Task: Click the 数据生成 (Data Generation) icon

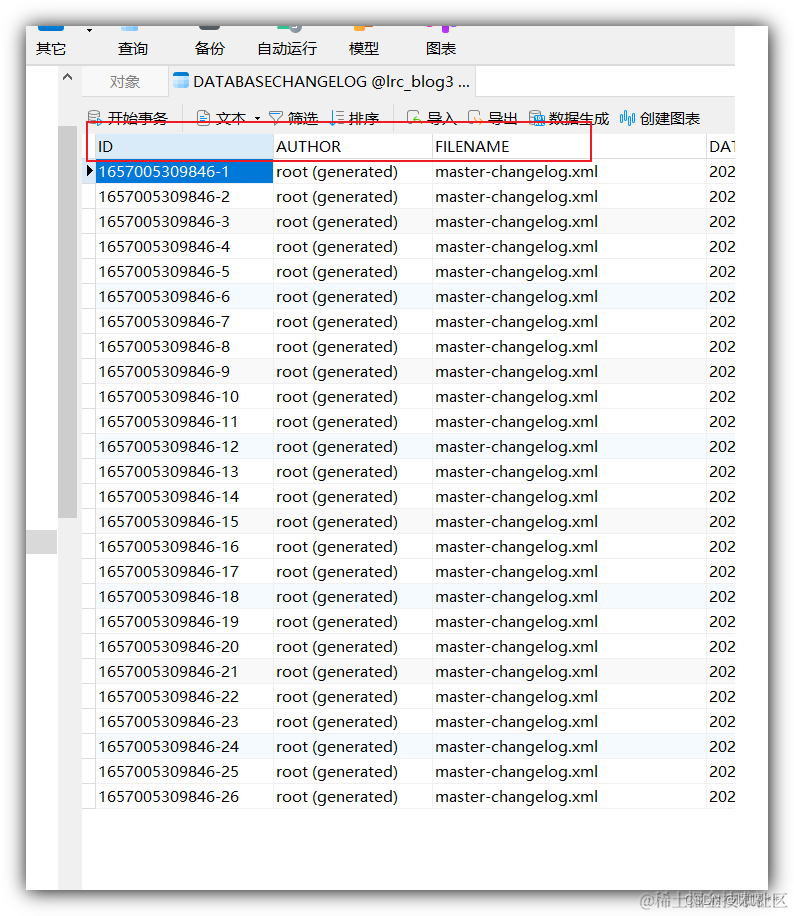Action: (537, 118)
